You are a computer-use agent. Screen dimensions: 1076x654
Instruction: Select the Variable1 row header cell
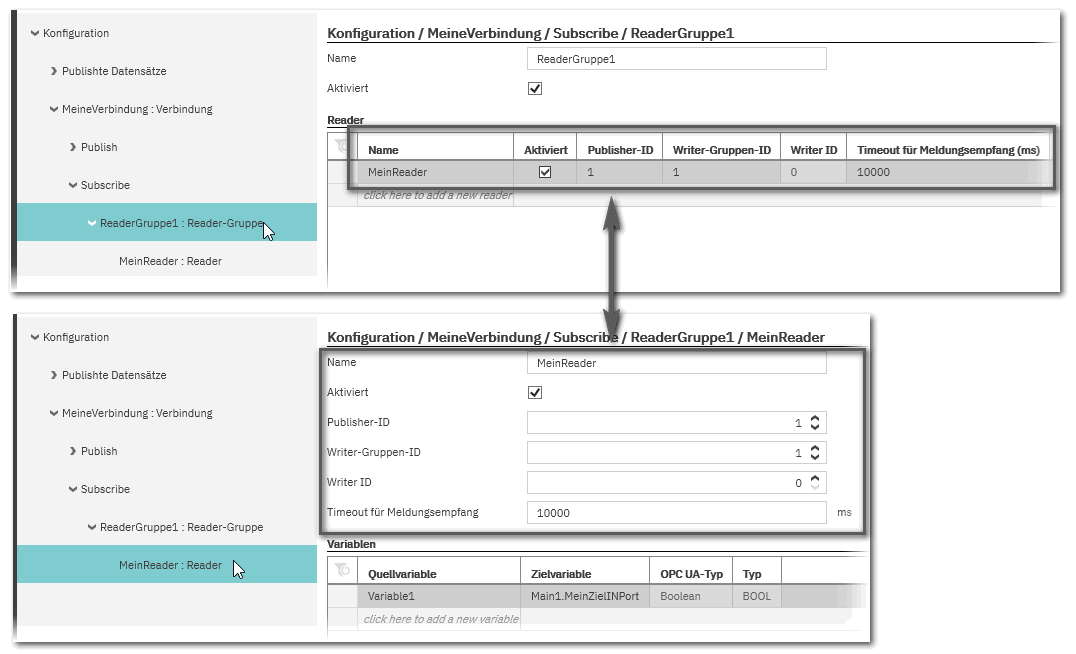tap(342, 596)
